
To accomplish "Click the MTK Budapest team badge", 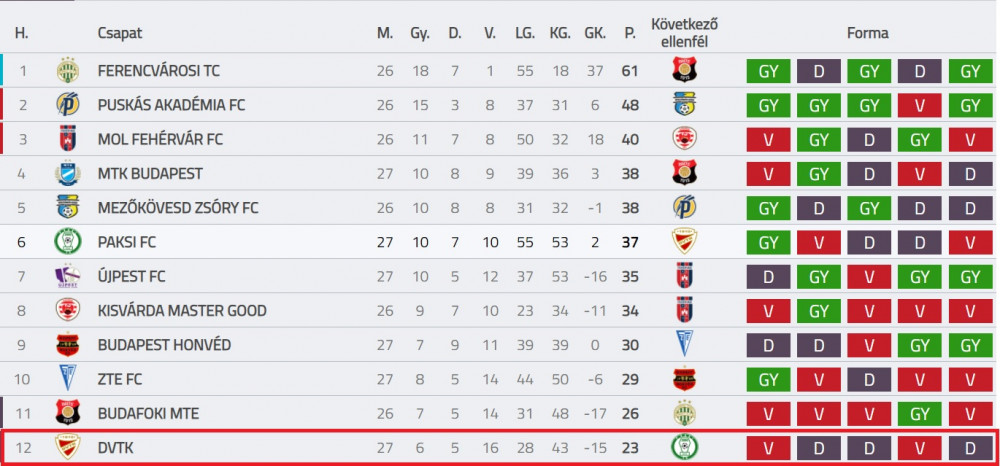I will pyautogui.click(x=68, y=173).
